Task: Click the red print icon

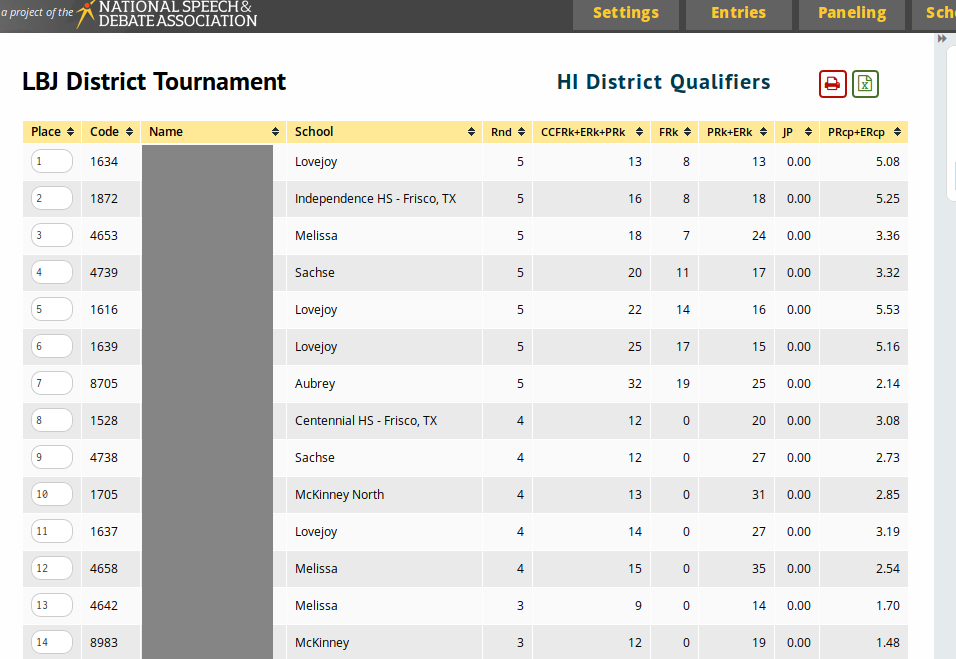Action: click(832, 84)
